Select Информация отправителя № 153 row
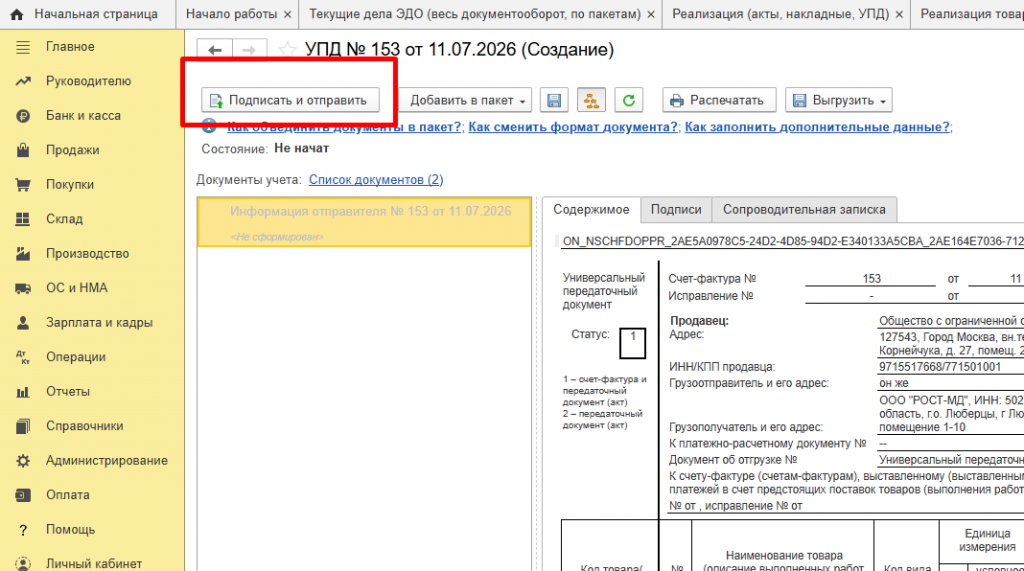1024x571 pixels. (364, 222)
